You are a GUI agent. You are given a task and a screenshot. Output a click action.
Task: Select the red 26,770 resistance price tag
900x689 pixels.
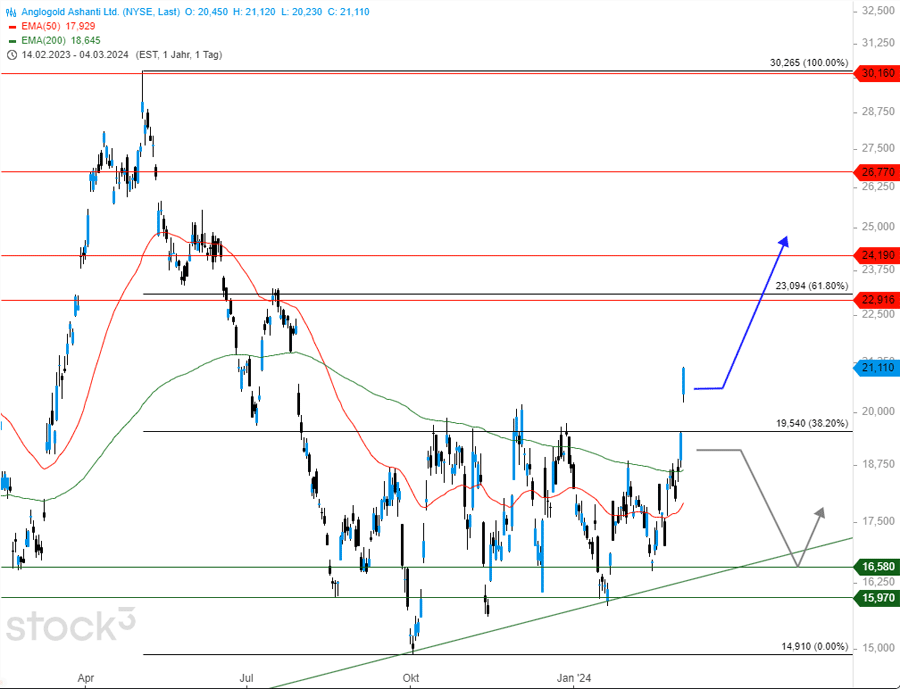(877, 172)
